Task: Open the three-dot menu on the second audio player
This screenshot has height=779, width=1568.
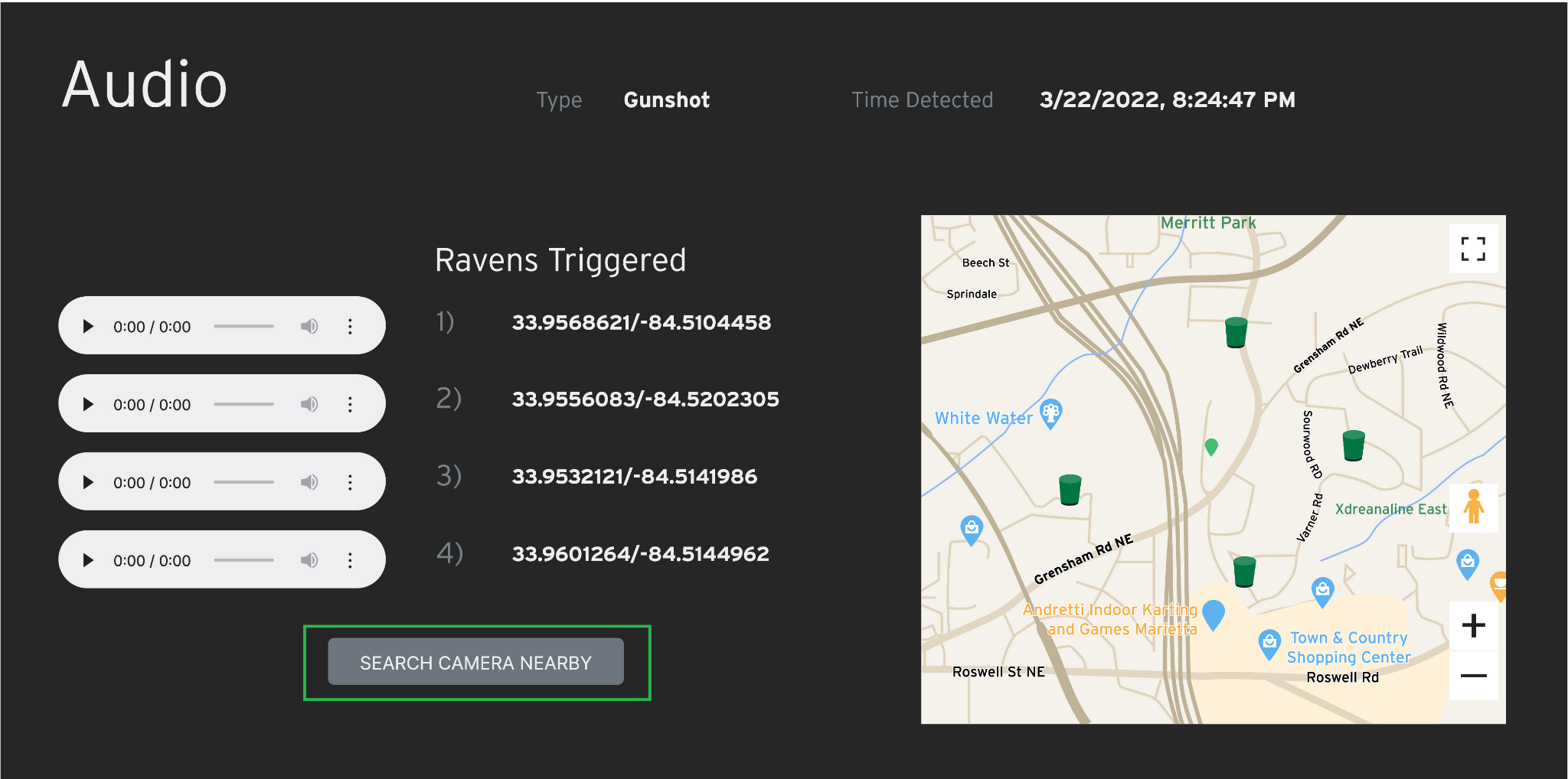Action: point(351,403)
